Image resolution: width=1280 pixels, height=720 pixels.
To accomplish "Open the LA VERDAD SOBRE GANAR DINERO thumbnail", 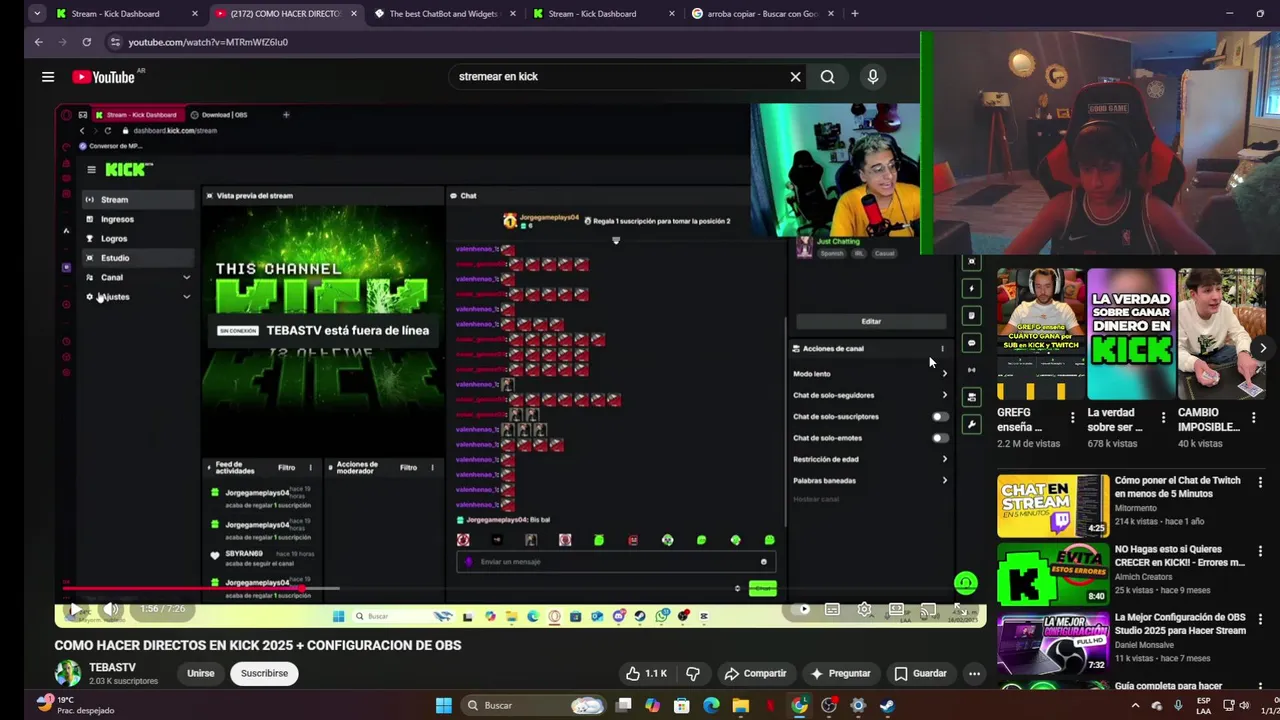I will click(1132, 334).
